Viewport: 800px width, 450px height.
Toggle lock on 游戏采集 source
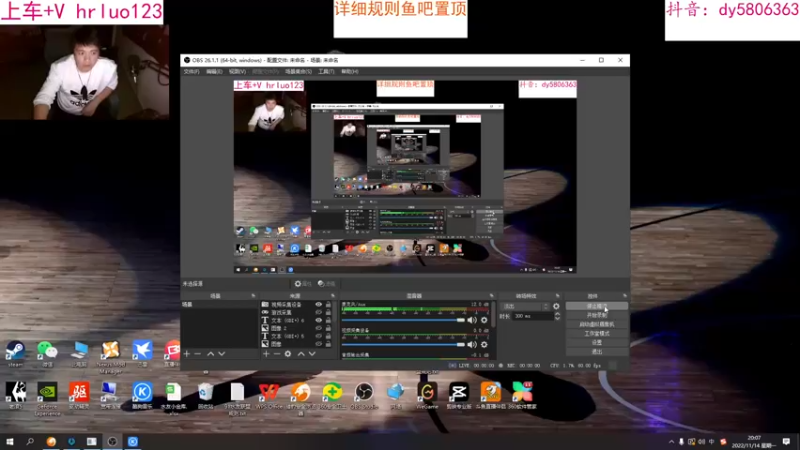[x=328, y=312]
